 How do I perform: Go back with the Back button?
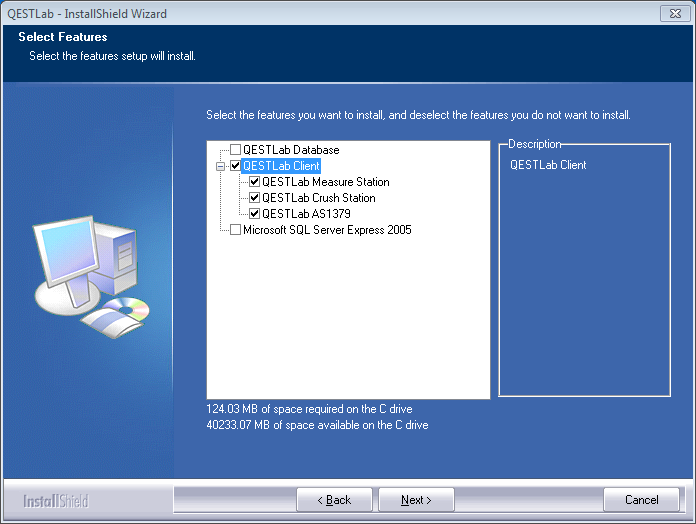click(334, 500)
